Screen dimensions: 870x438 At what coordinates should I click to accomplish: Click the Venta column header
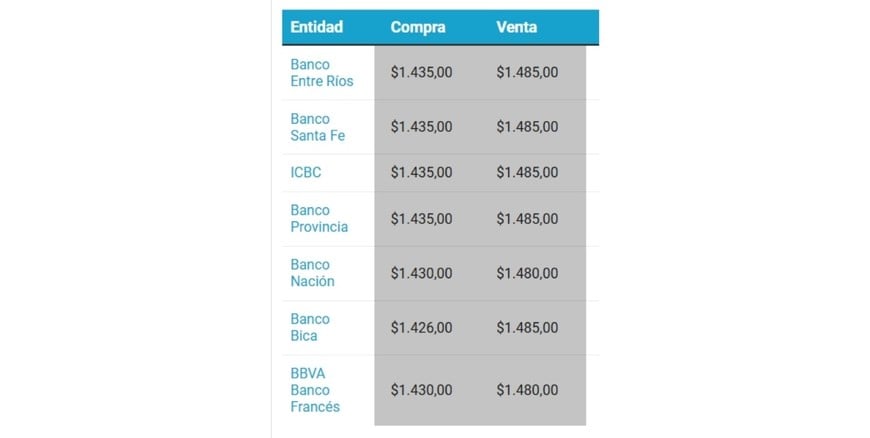tap(516, 27)
